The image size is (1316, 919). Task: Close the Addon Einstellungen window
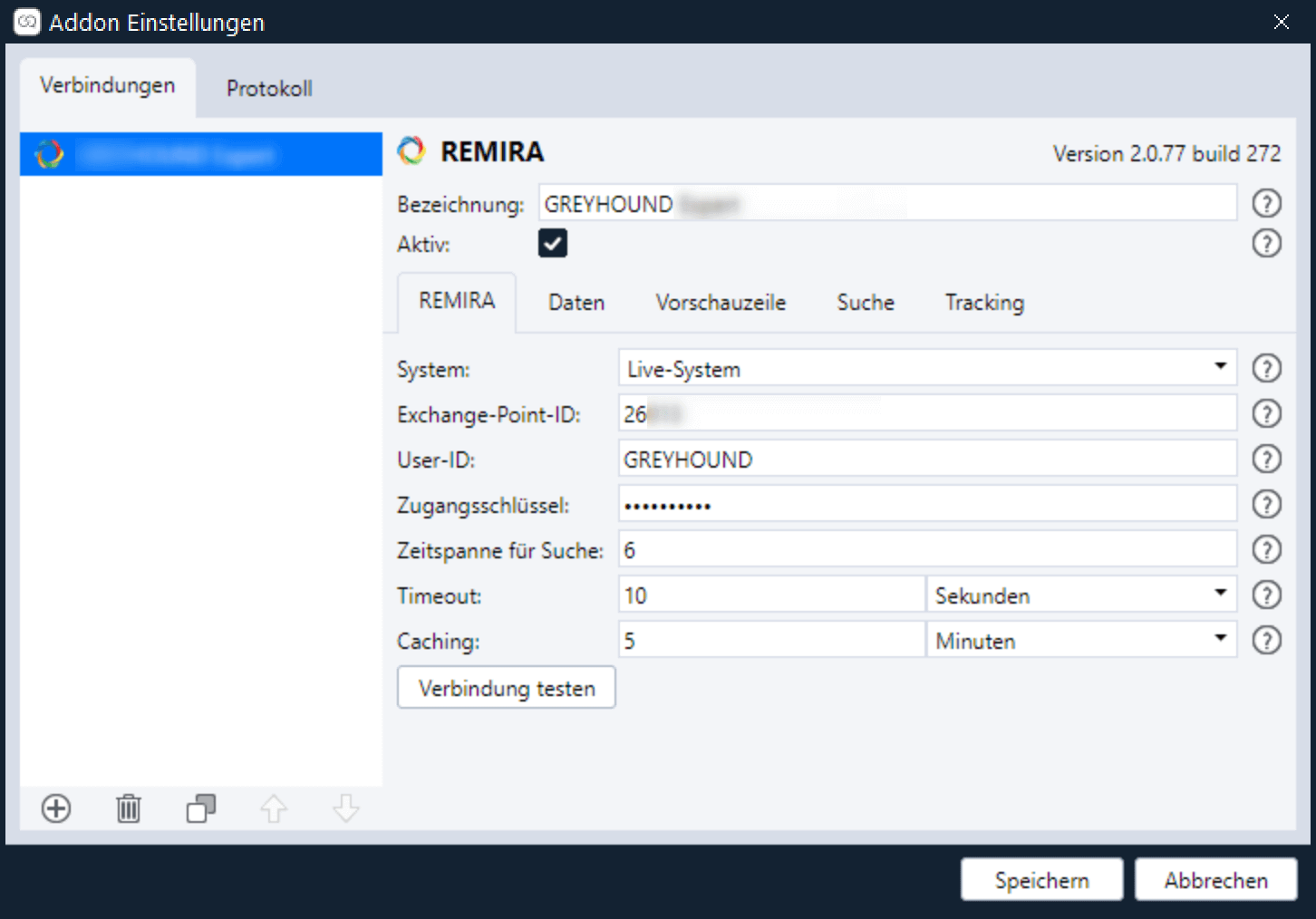click(1282, 22)
